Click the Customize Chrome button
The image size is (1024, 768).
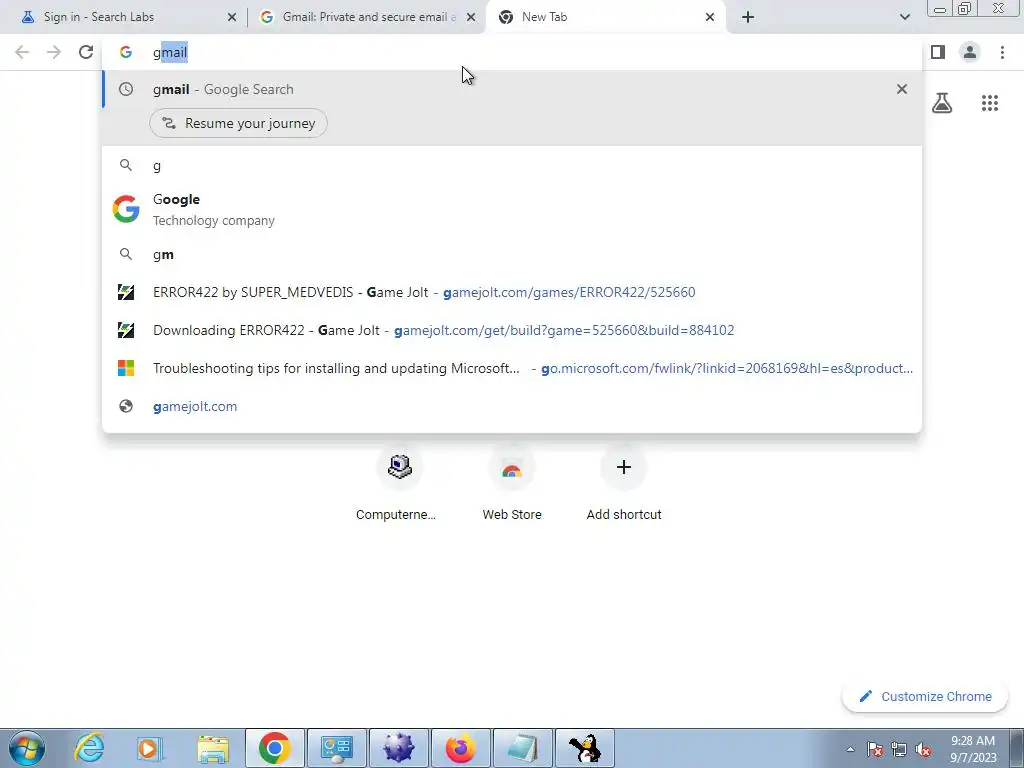point(925,696)
